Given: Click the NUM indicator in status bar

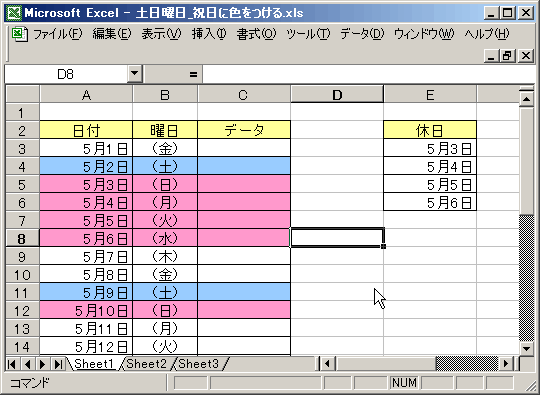Looking at the screenshot, I should (404, 383).
